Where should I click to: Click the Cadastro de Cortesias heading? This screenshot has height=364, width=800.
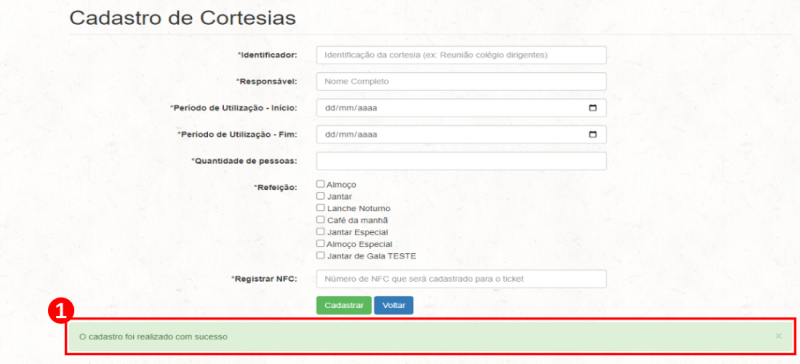pyautogui.click(x=183, y=18)
